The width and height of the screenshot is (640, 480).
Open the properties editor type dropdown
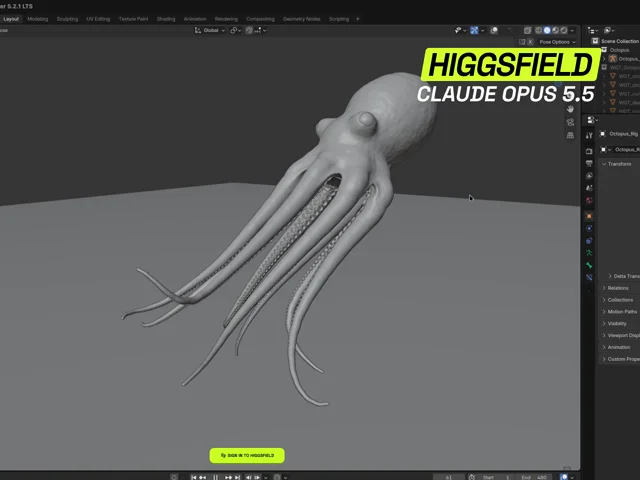[x=592, y=120]
